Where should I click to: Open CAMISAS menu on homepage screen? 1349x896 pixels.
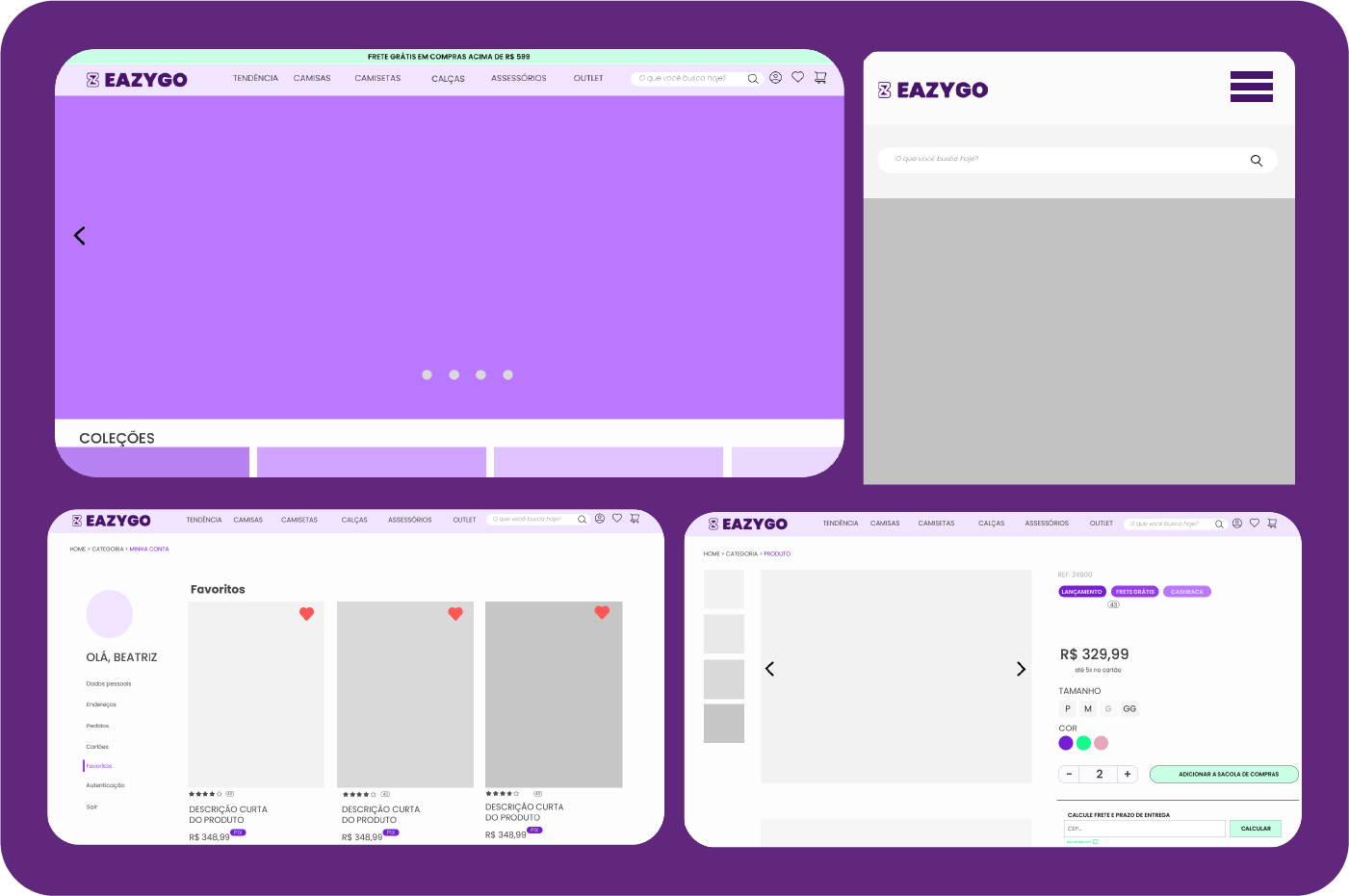coord(312,79)
